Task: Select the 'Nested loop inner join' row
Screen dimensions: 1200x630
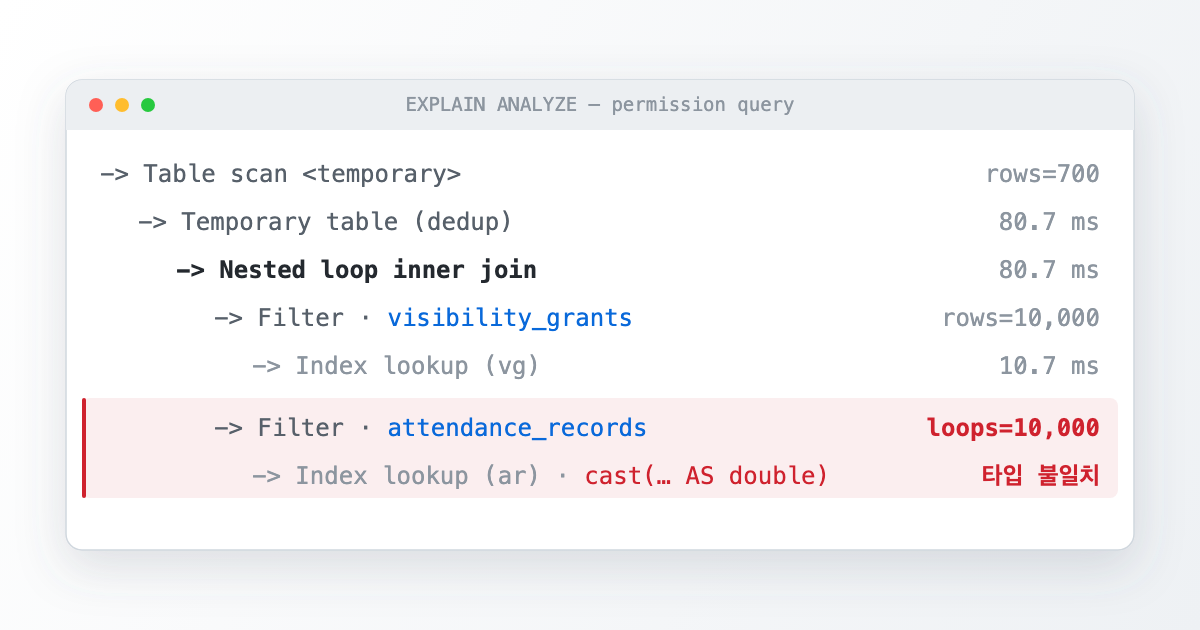Action: pyautogui.click(x=600, y=270)
